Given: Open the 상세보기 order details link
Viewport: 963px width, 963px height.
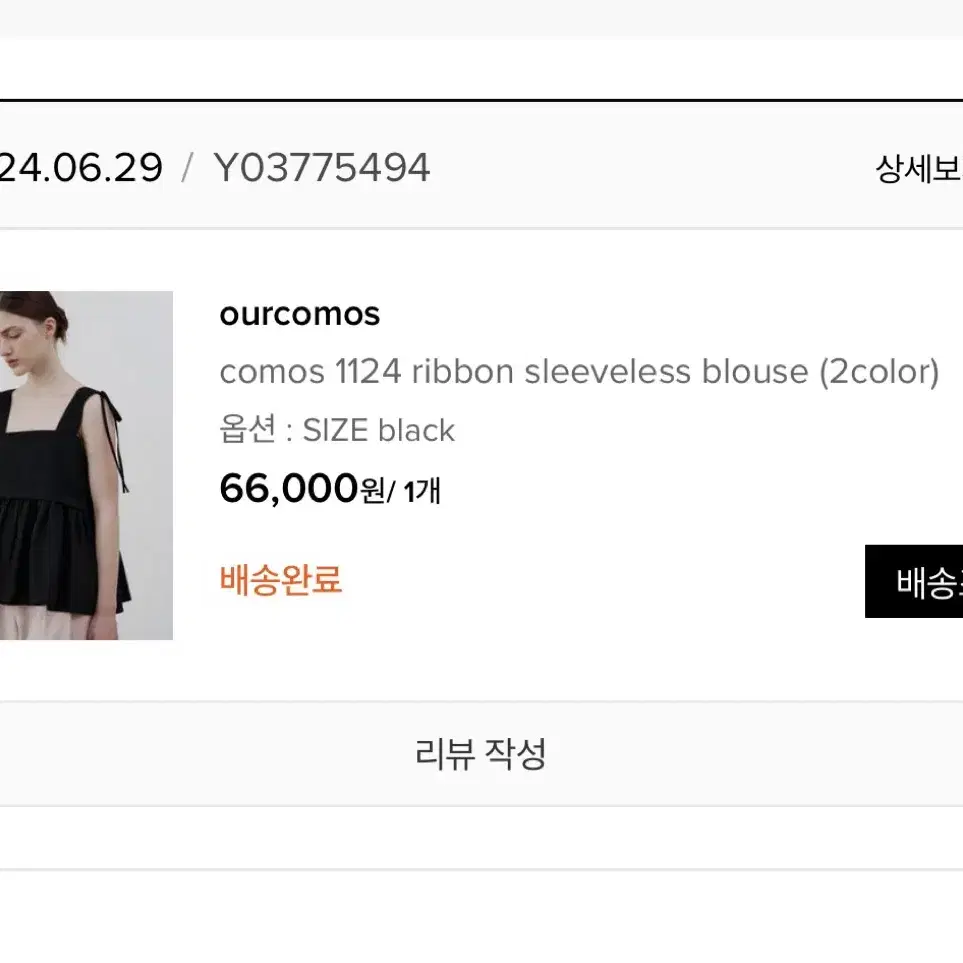Looking at the screenshot, I should 919,168.
